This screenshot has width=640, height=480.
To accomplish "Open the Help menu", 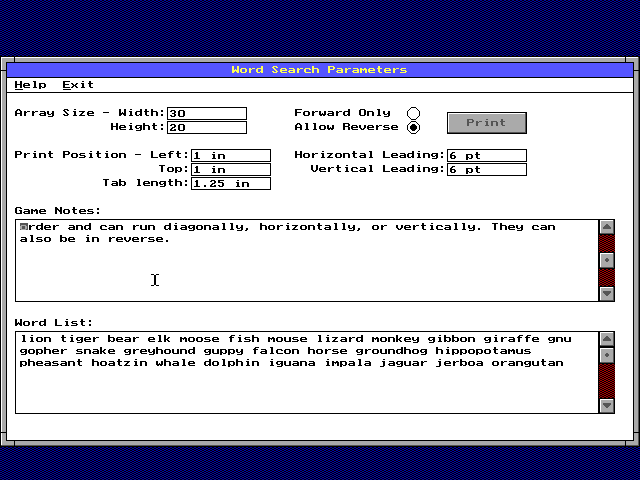I will [30, 85].
